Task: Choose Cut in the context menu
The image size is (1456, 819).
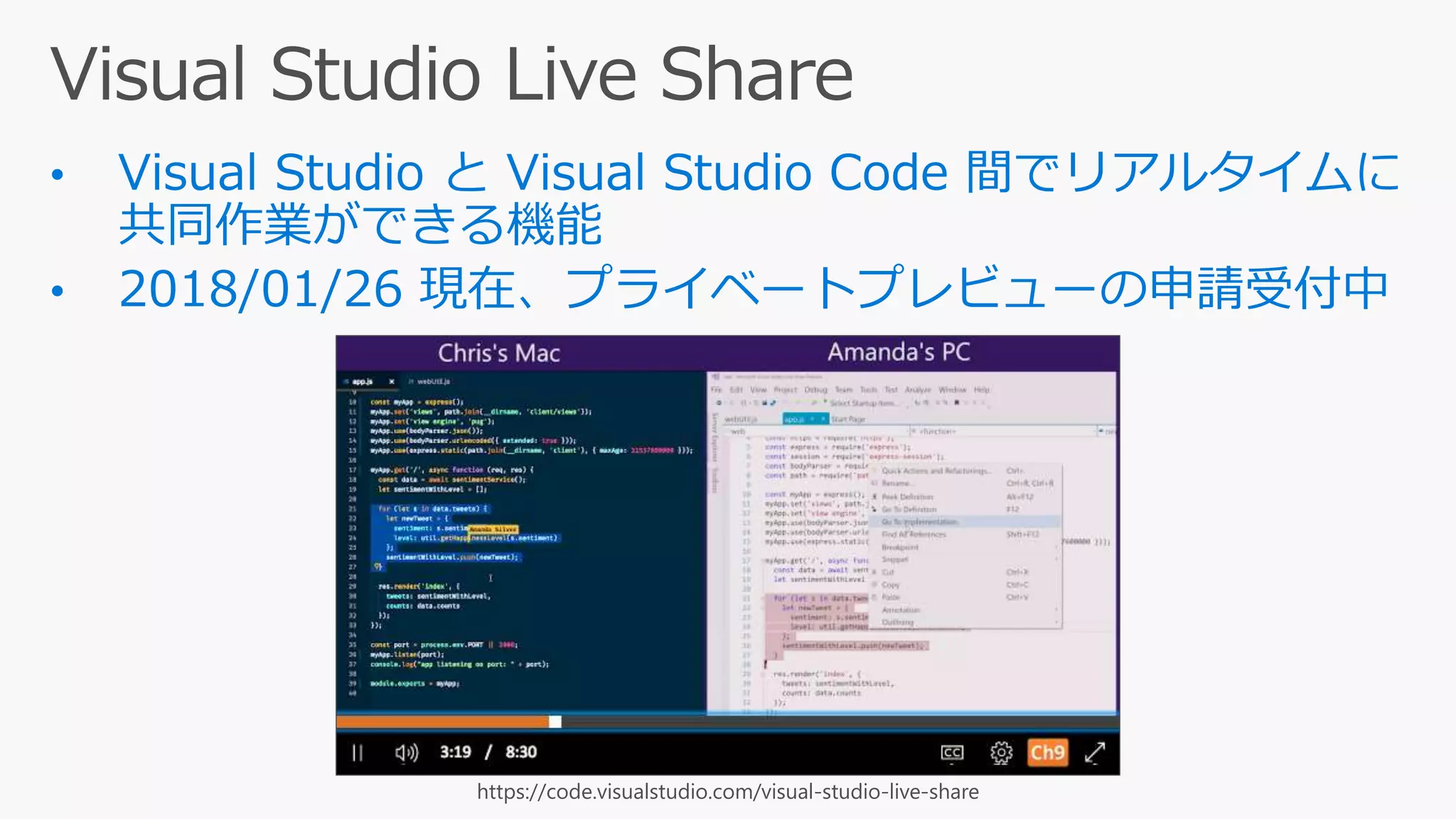Action: (965, 572)
